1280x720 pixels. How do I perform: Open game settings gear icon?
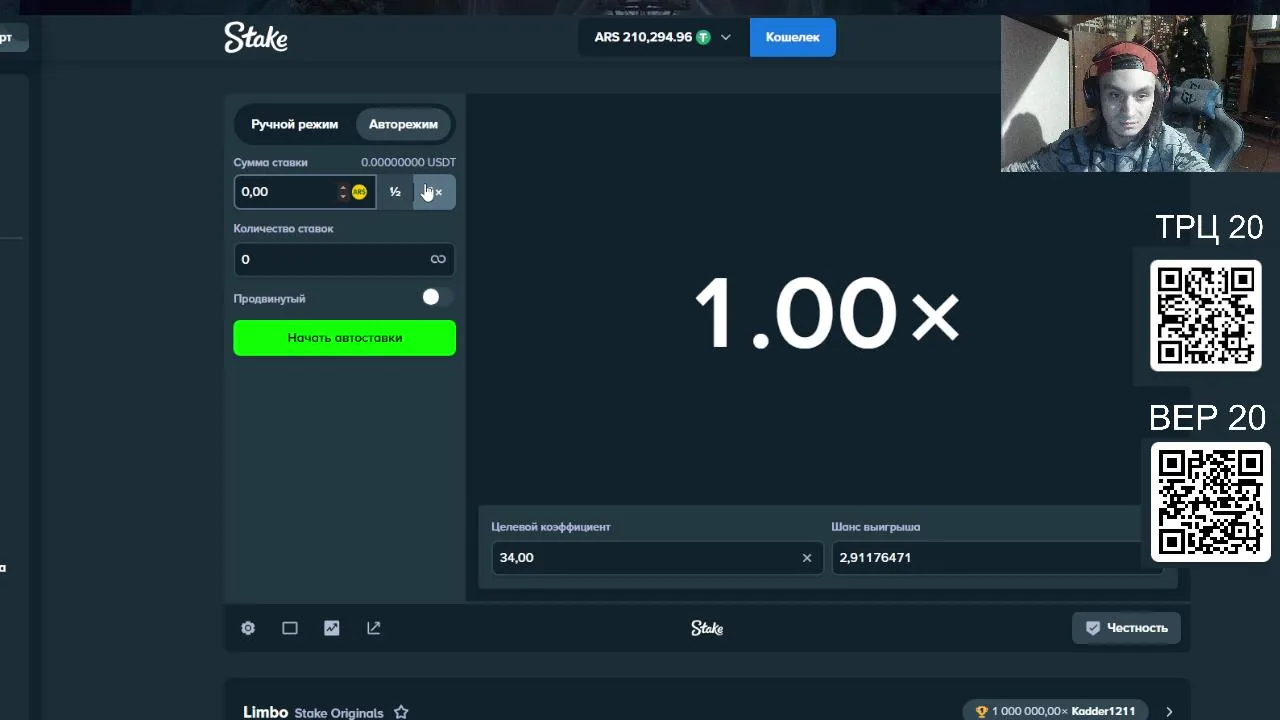click(248, 628)
